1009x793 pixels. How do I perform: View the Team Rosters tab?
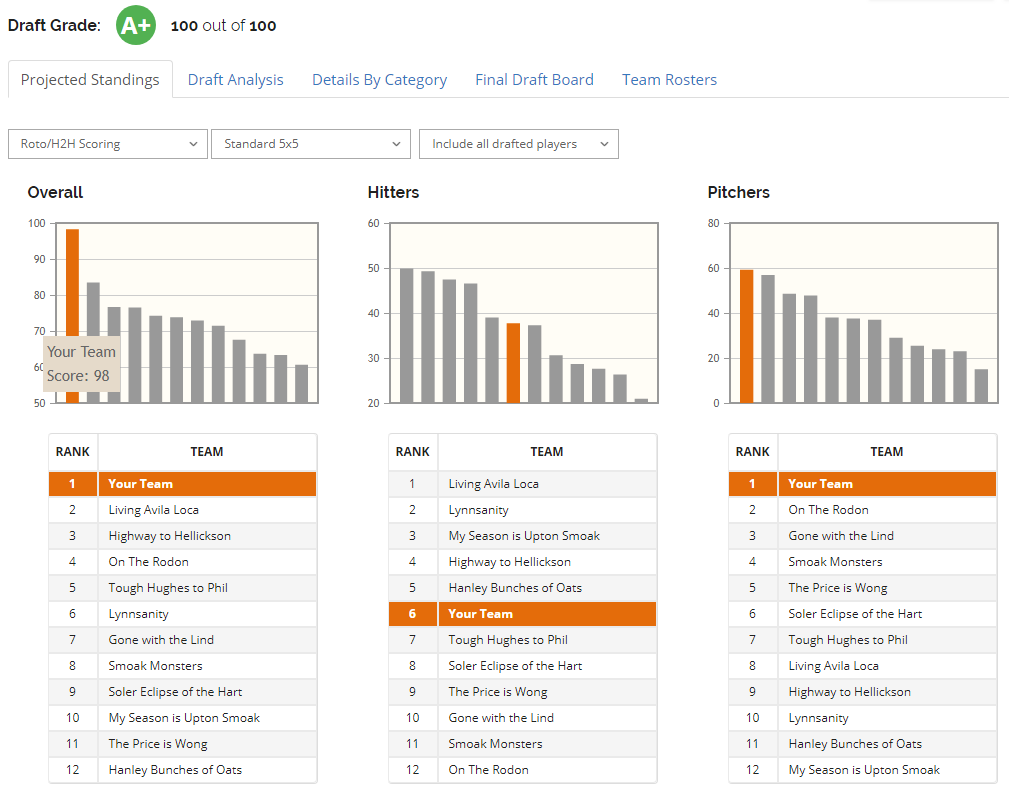click(x=669, y=80)
